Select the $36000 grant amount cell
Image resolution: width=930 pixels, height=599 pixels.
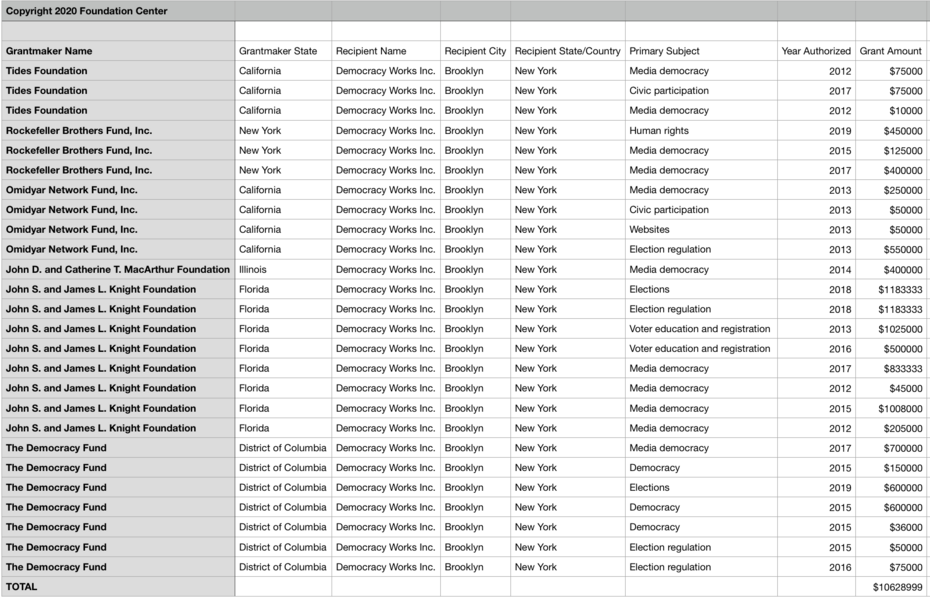click(x=891, y=527)
